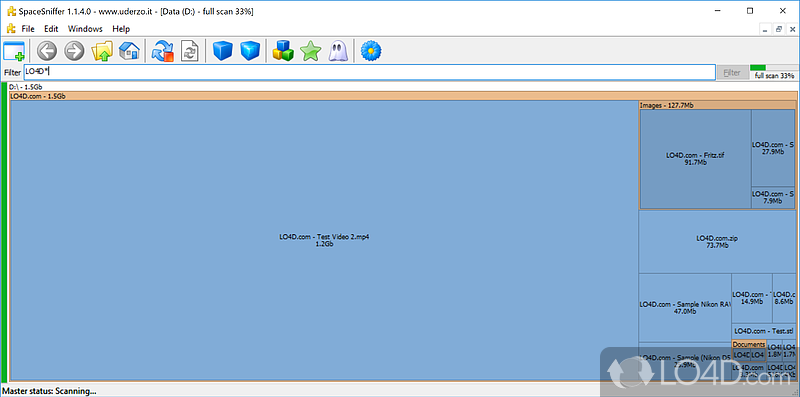Show less detail using darker cube
Screen dimensions: 800x397
pos(222,51)
